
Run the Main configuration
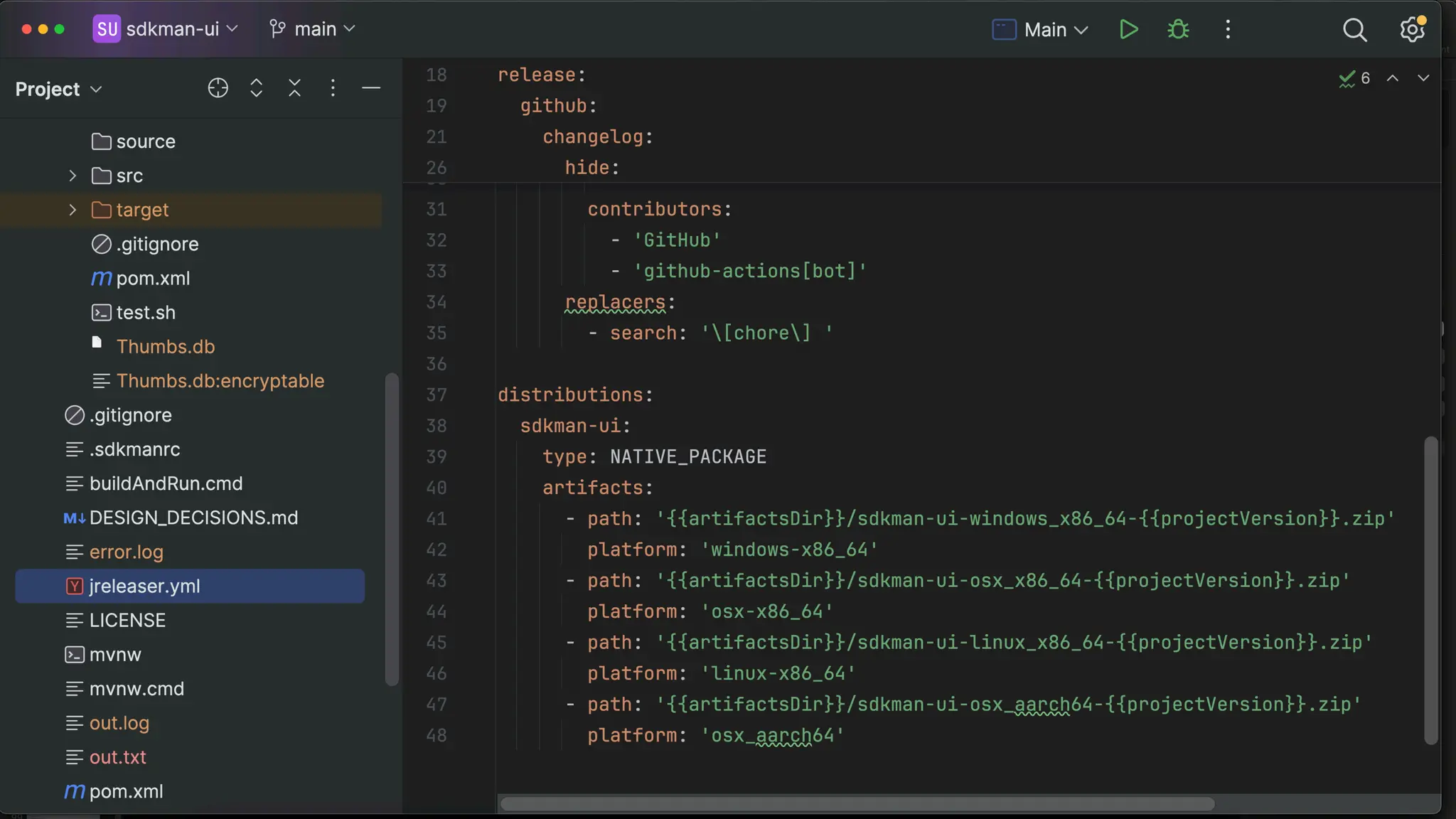tap(1128, 29)
